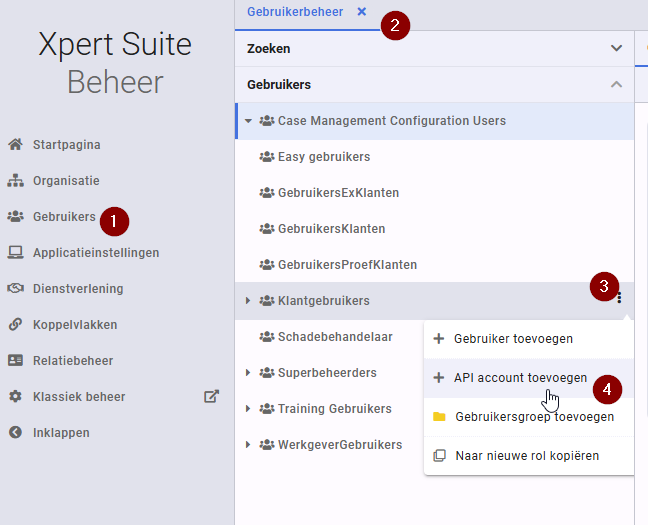Click the Inklappen collapse arrow icon

(16, 432)
